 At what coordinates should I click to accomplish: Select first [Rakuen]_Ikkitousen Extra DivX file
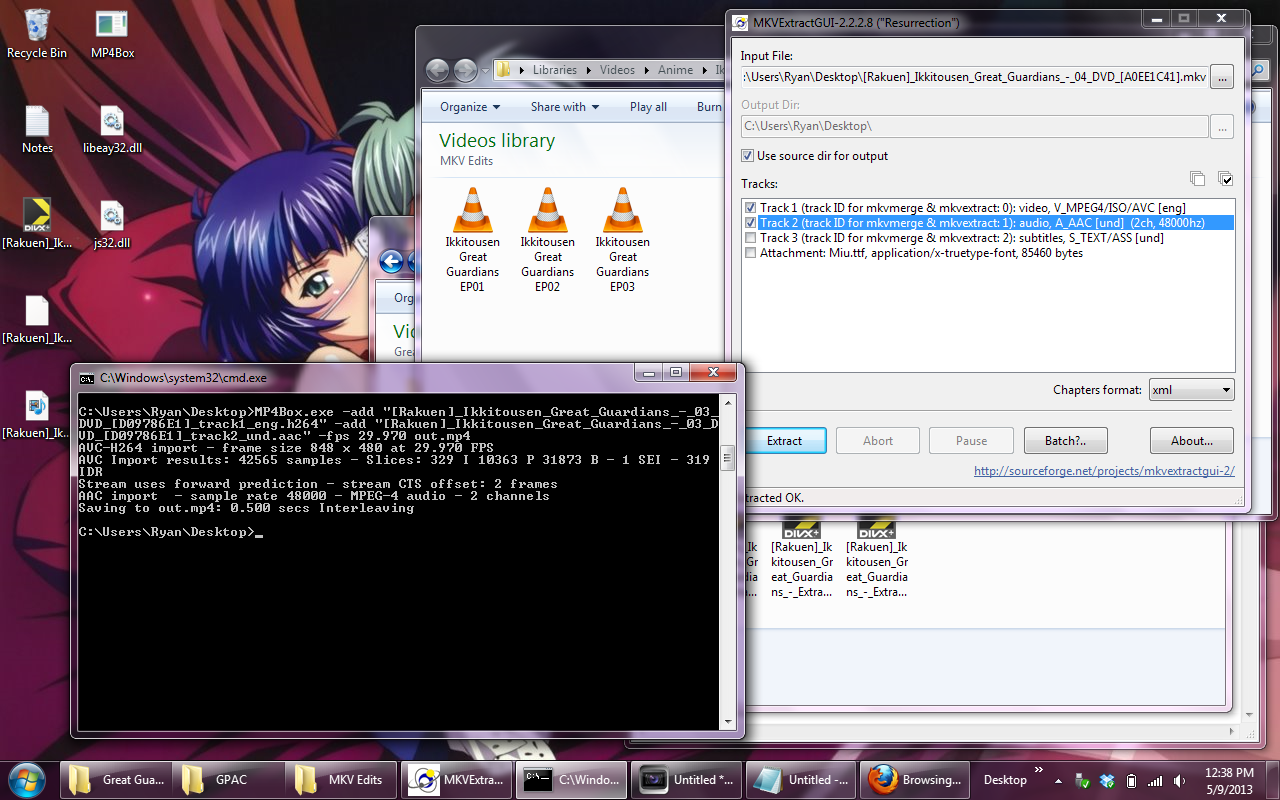click(x=801, y=560)
